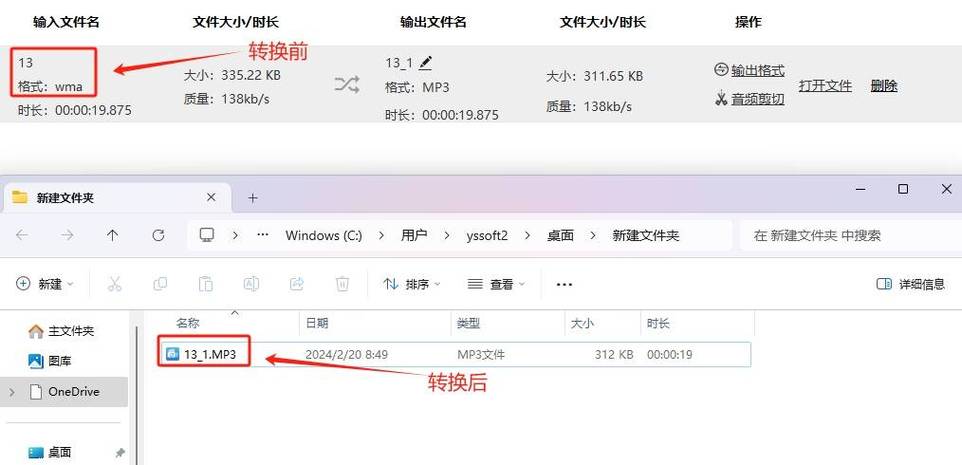The image size is (962, 465).
Task: Open 桌面 in the navigation pane
Action: [x=50, y=453]
